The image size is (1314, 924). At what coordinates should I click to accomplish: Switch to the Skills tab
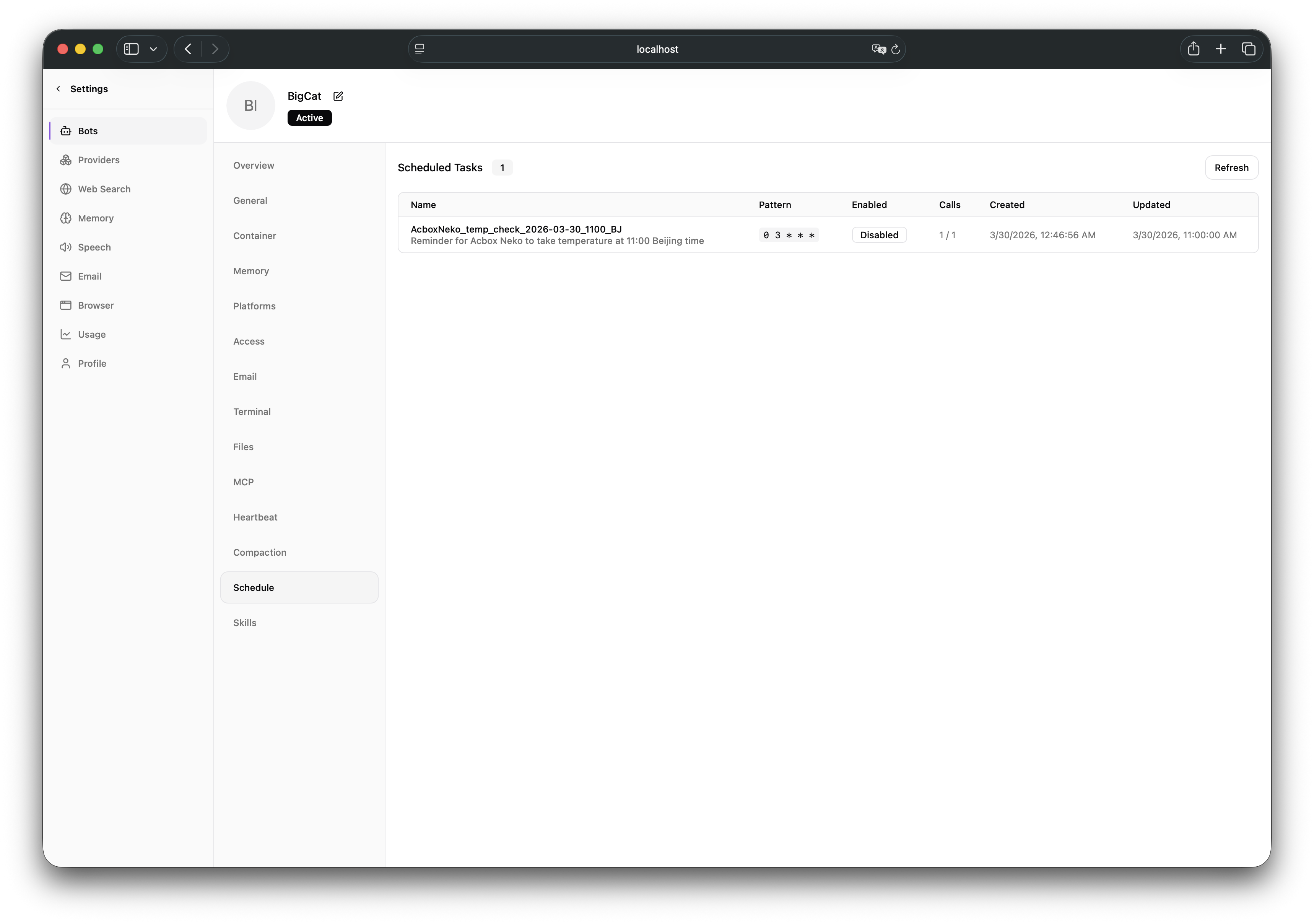244,623
